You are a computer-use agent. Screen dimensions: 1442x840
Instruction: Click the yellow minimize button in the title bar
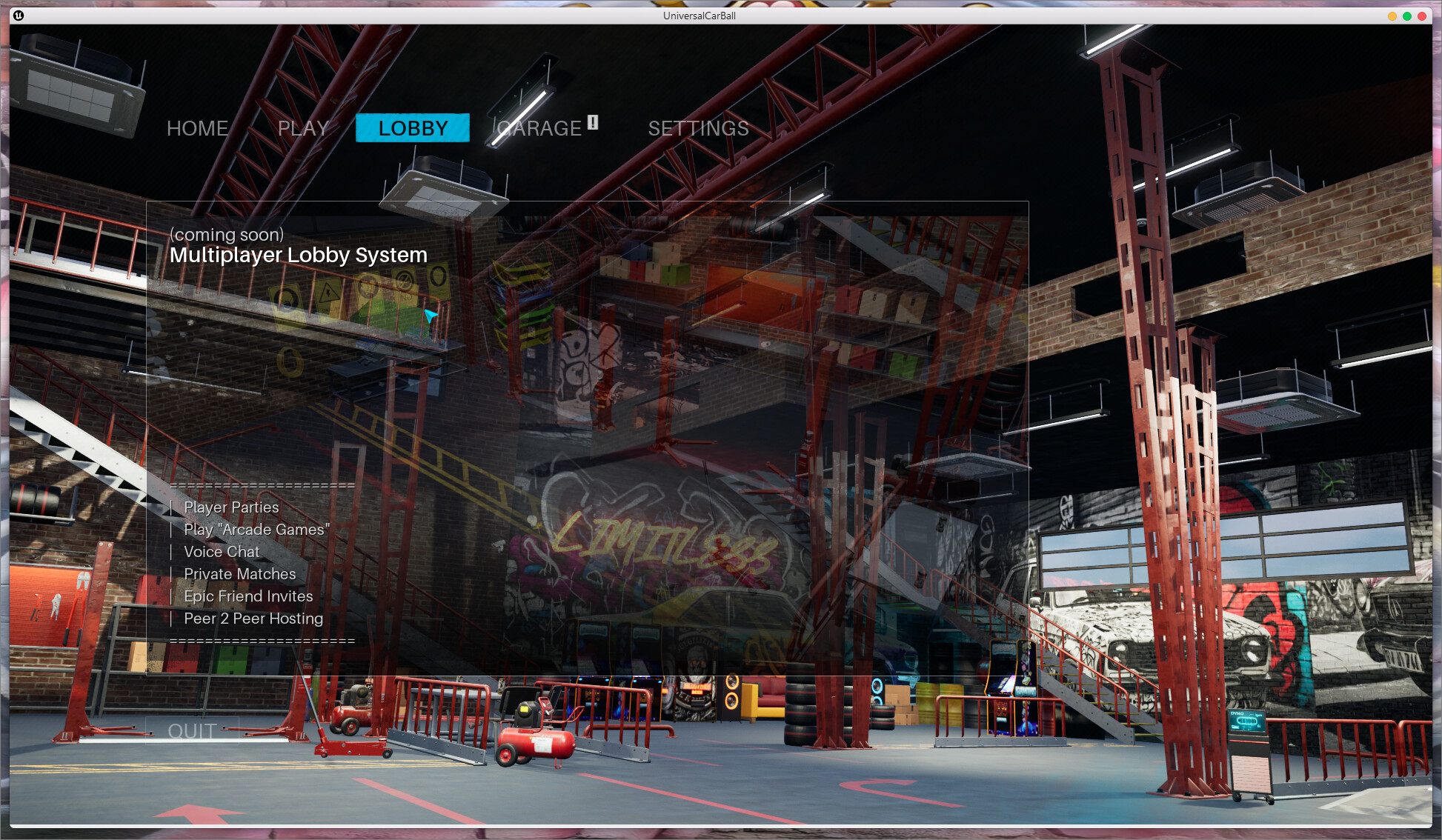1392,15
